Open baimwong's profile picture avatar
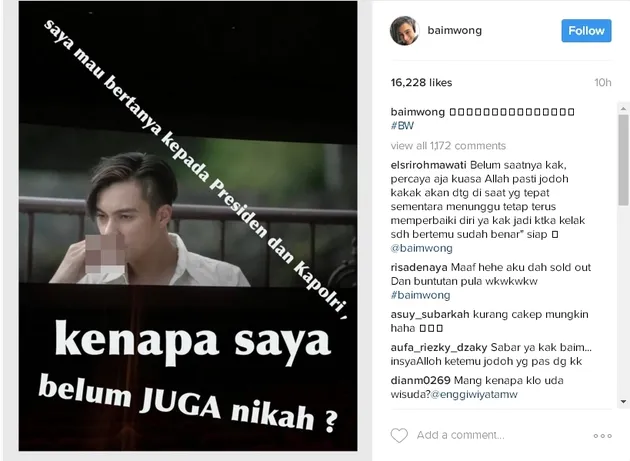Screen dimensions: 630x461 [x=405, y=31]
